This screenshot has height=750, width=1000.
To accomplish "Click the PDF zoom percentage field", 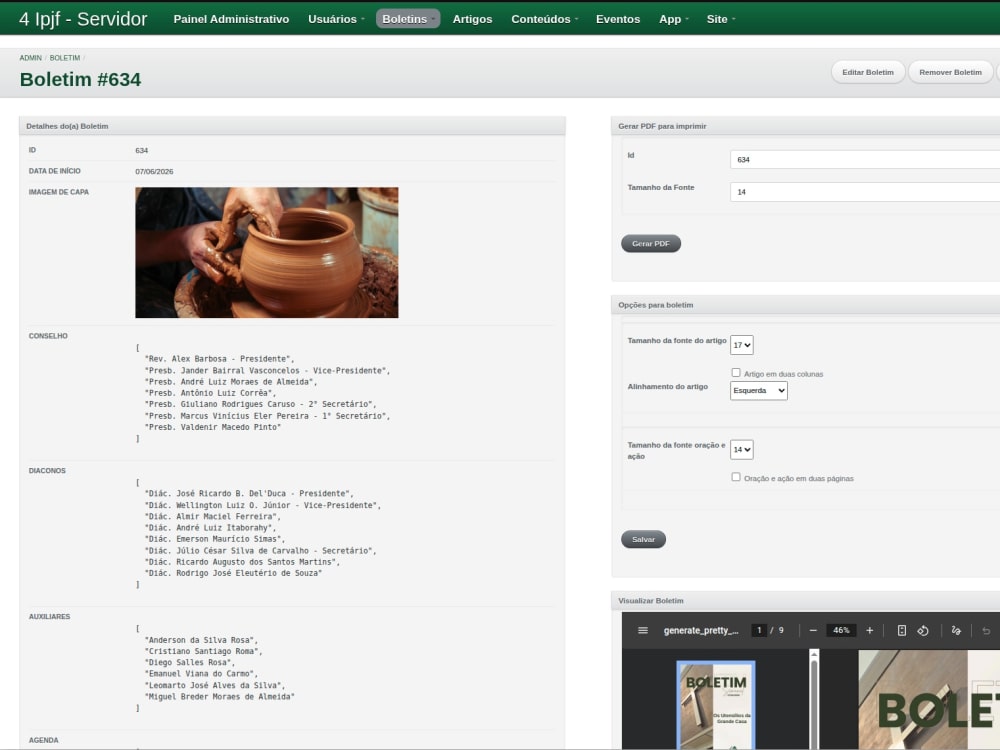I will (841, 630).
